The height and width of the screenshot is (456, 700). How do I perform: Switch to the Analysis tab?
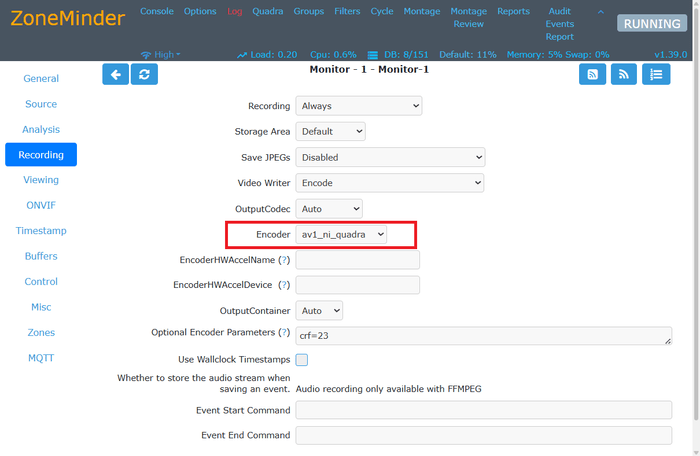41,129
